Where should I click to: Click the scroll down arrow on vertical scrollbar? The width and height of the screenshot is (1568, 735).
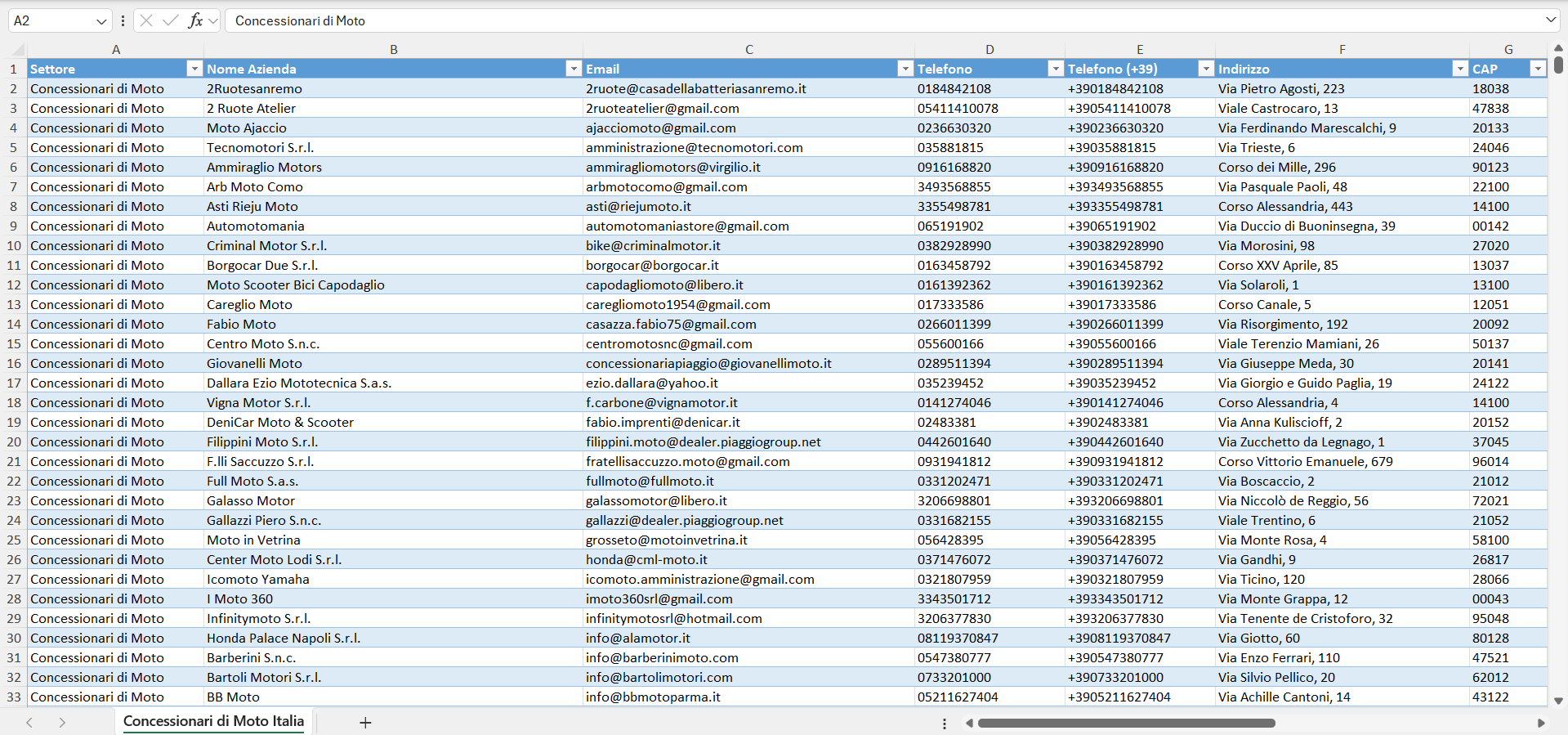click(x=1558, y=701)
